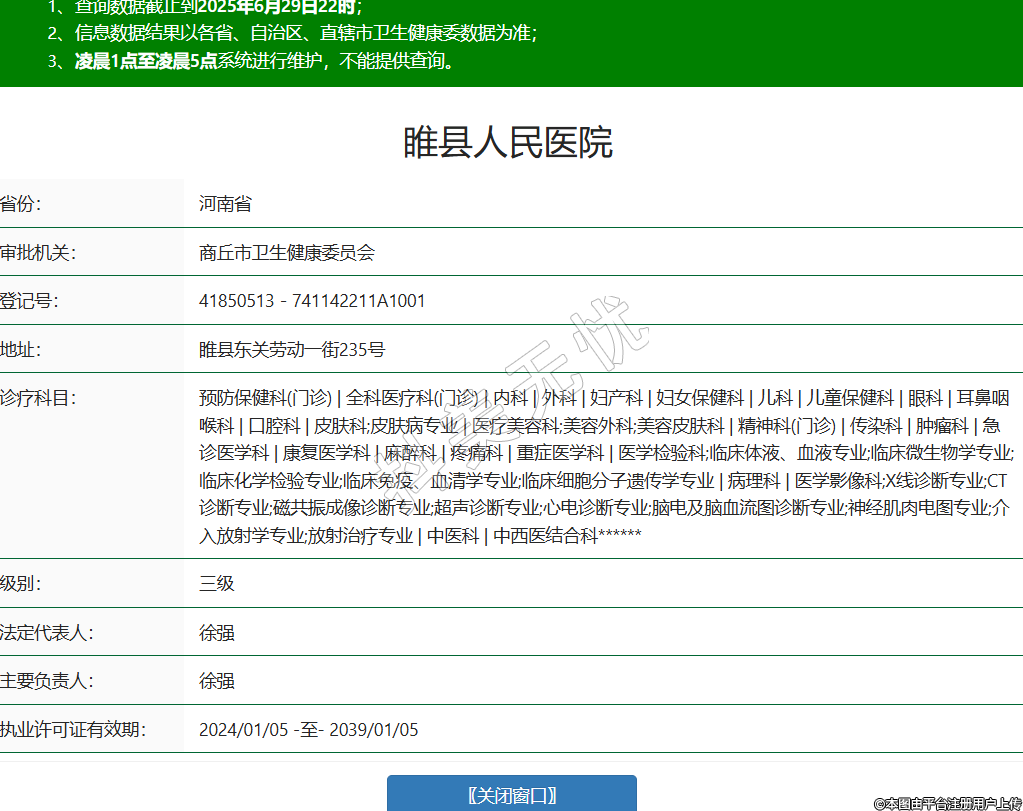Click the 法定代表人 field label
The image size is (1023, 811).
(x=46, y=633)
